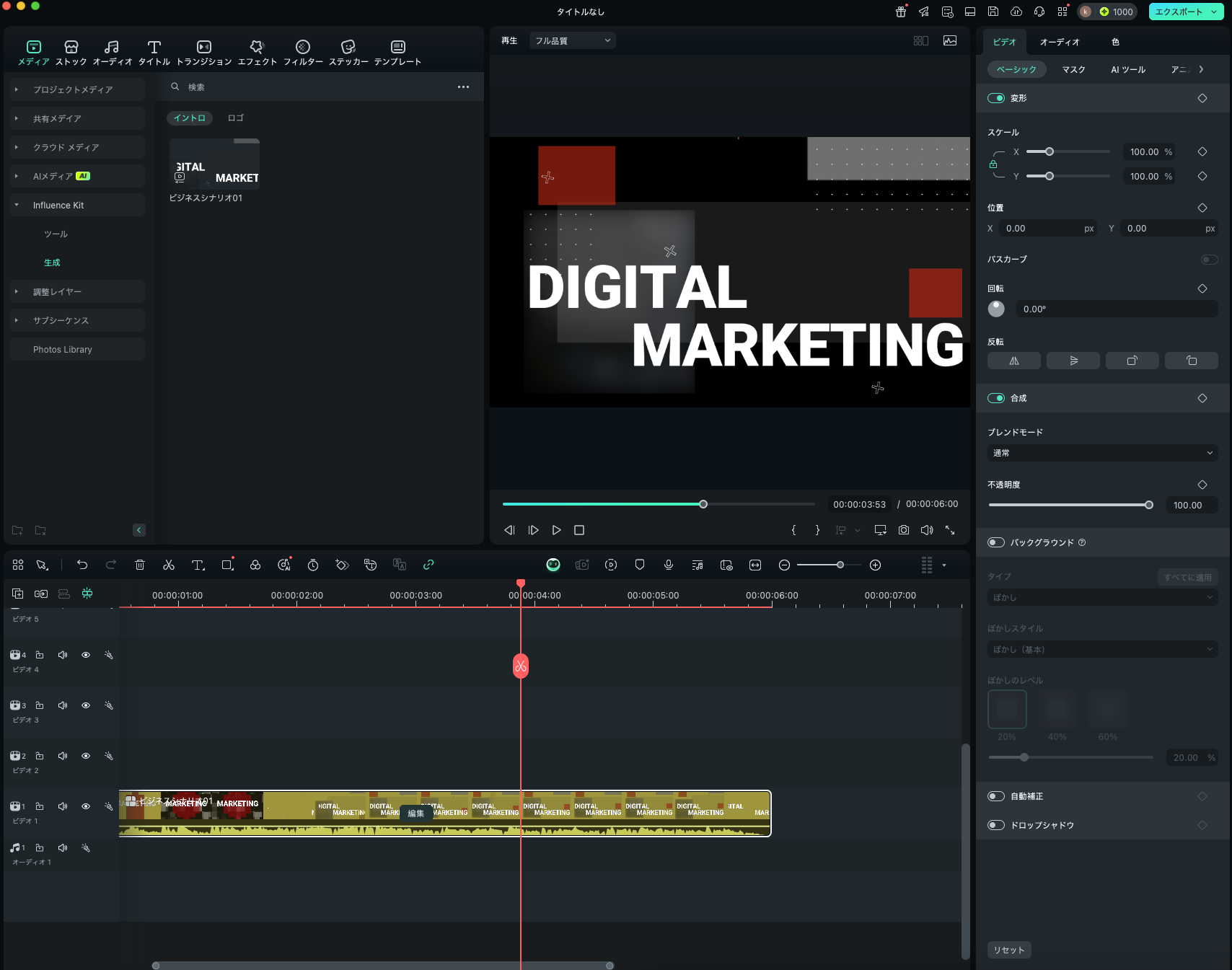Click the voiceover microphone icon

tap(669, 565)
